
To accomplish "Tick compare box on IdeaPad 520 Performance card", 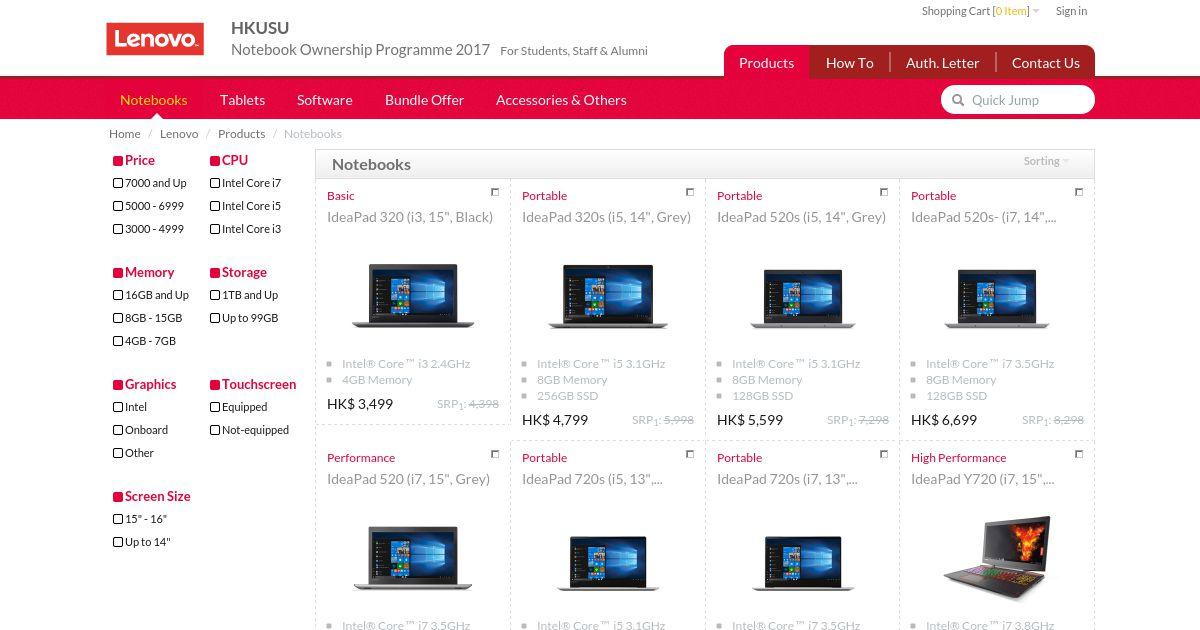I will pyautogui.click(x=495, y=454).
